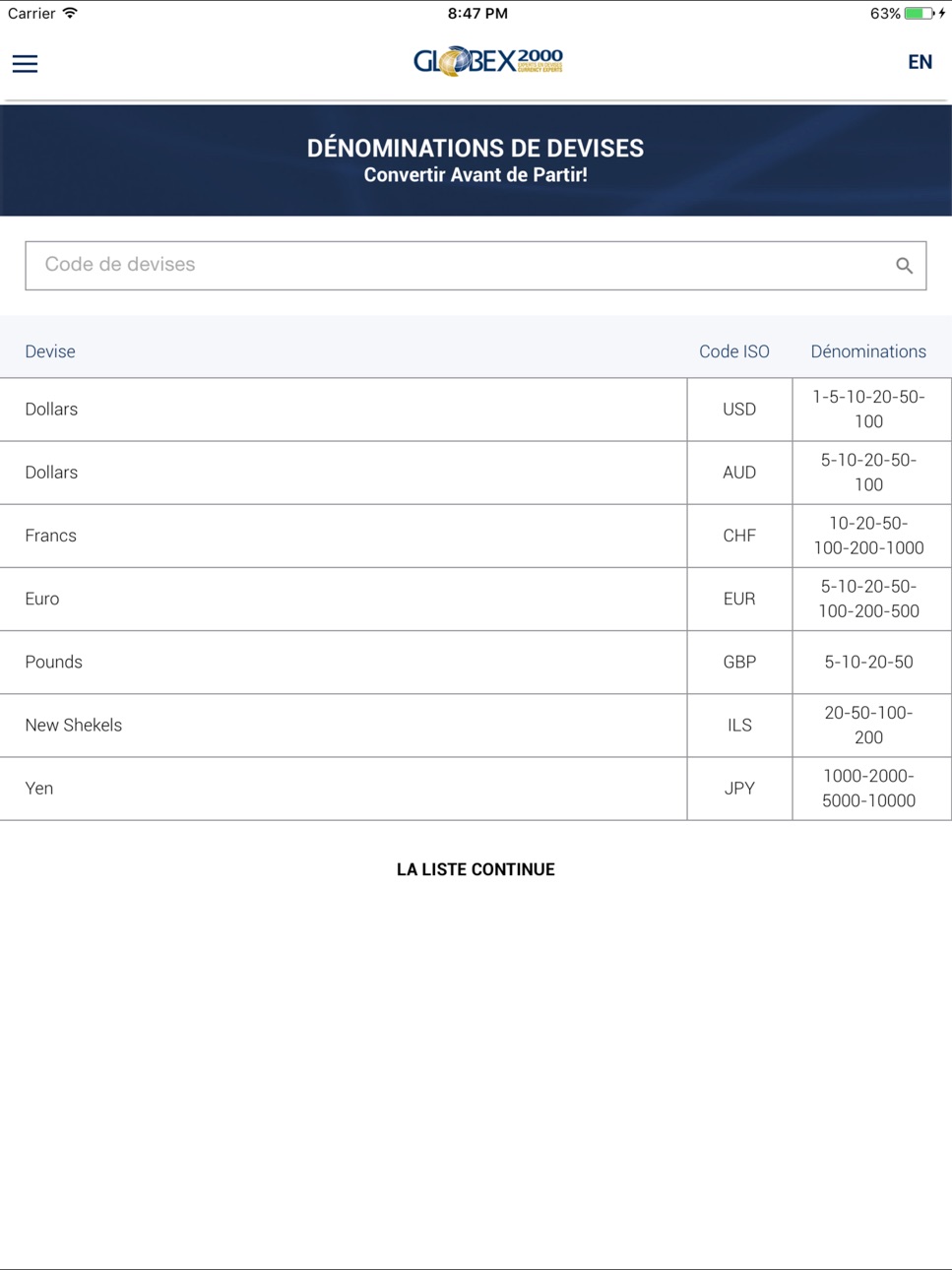Click the JPY code cell

pyautogui.click(x=739, y=788)
